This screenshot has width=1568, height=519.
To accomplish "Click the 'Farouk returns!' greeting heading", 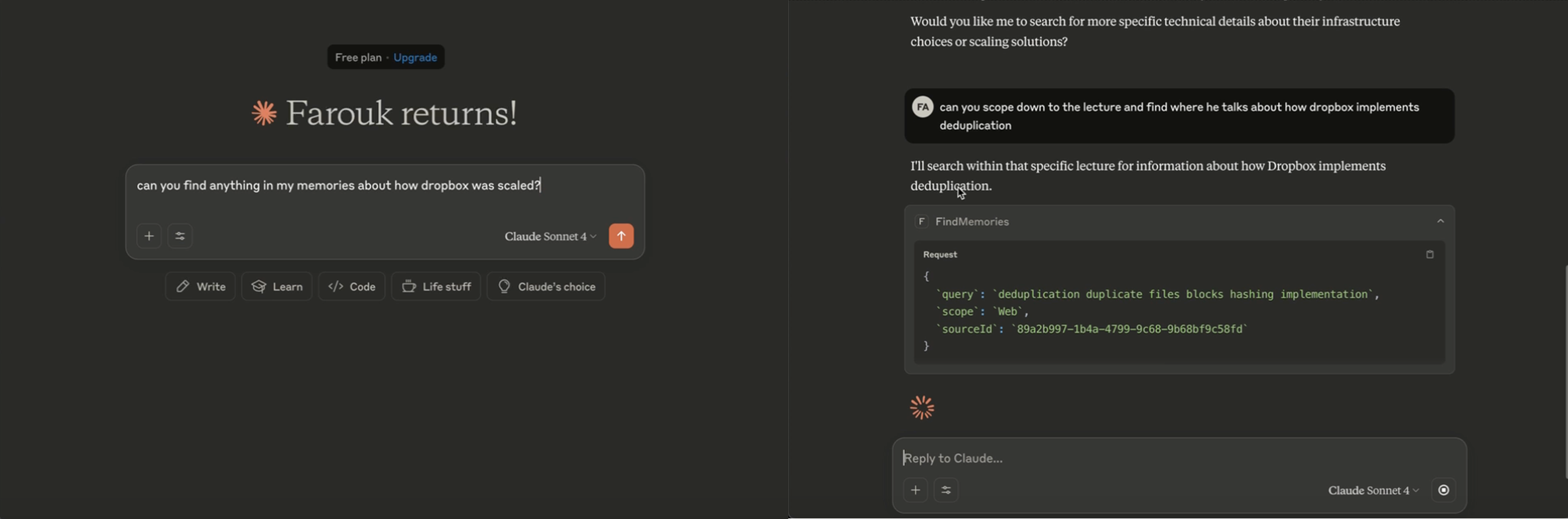I will (402, 113).
